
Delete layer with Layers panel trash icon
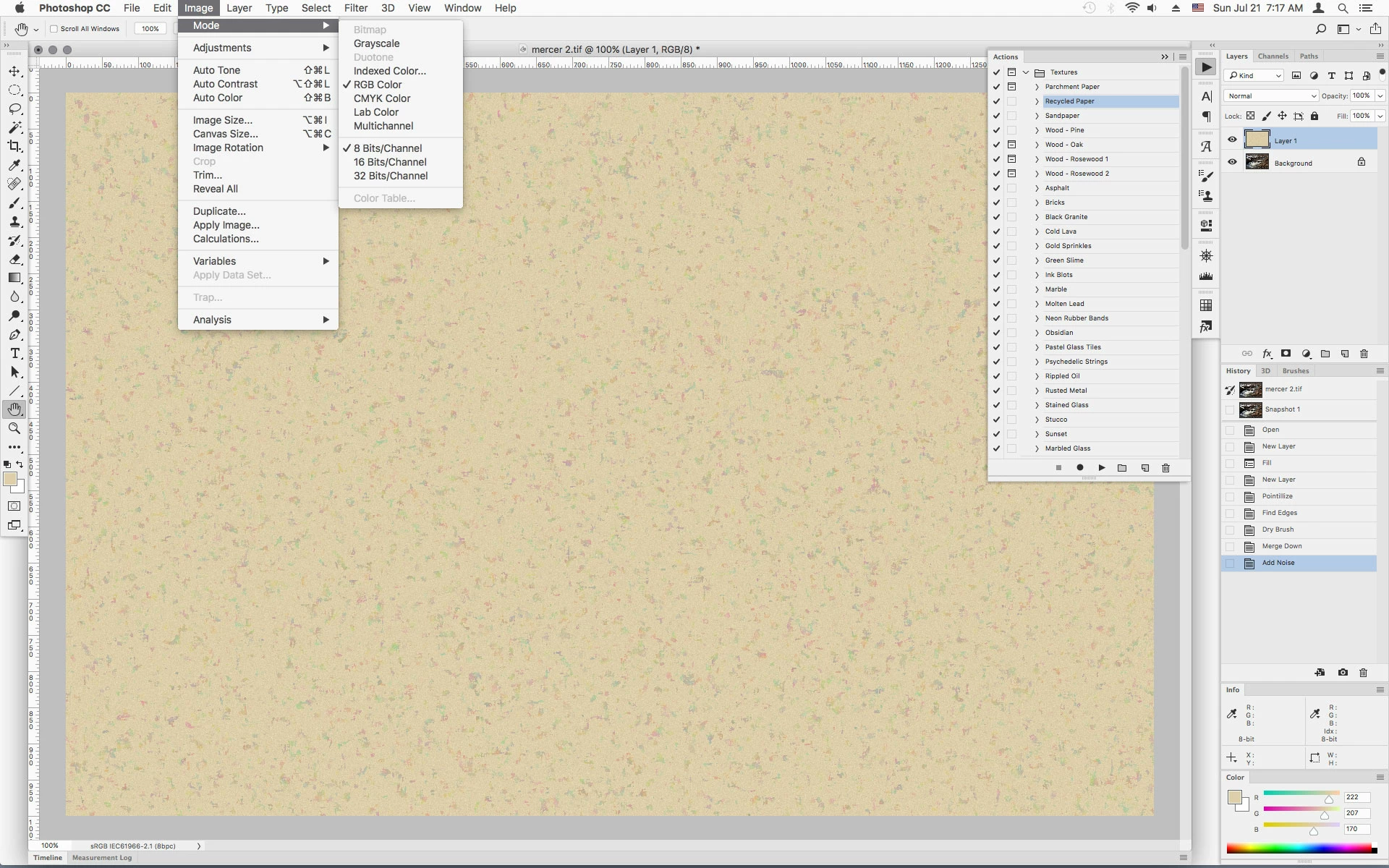click(1364, 354)
